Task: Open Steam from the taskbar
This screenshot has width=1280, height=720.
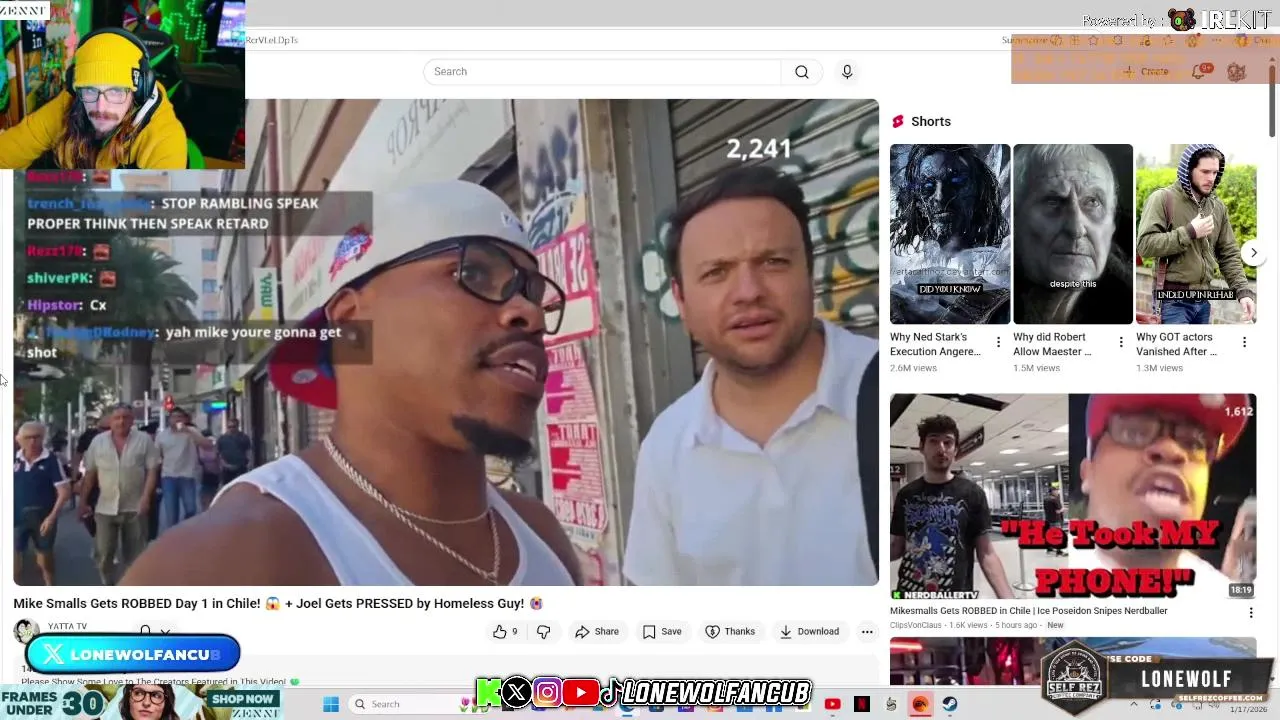Action: click(x=950, y=704)
